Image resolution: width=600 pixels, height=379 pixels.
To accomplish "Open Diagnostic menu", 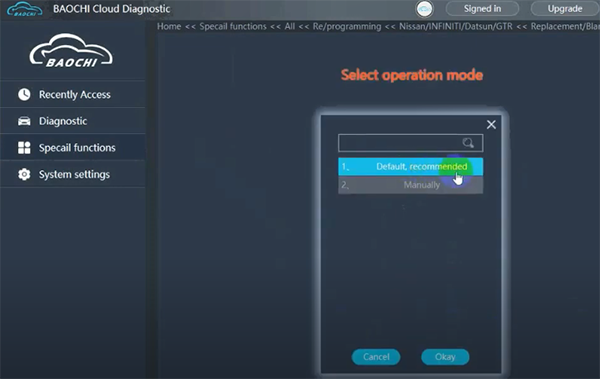I will tap(73, 121).
